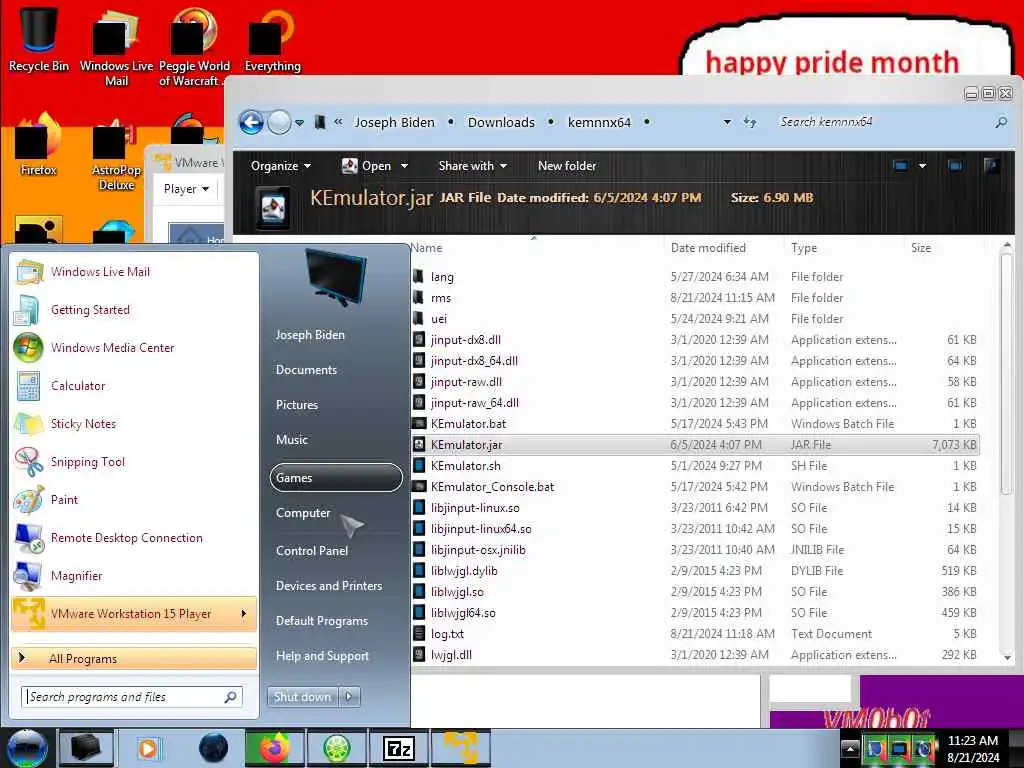1024x768 pixels.
Task: Toggle the preview pane icon
Action: 955,166
